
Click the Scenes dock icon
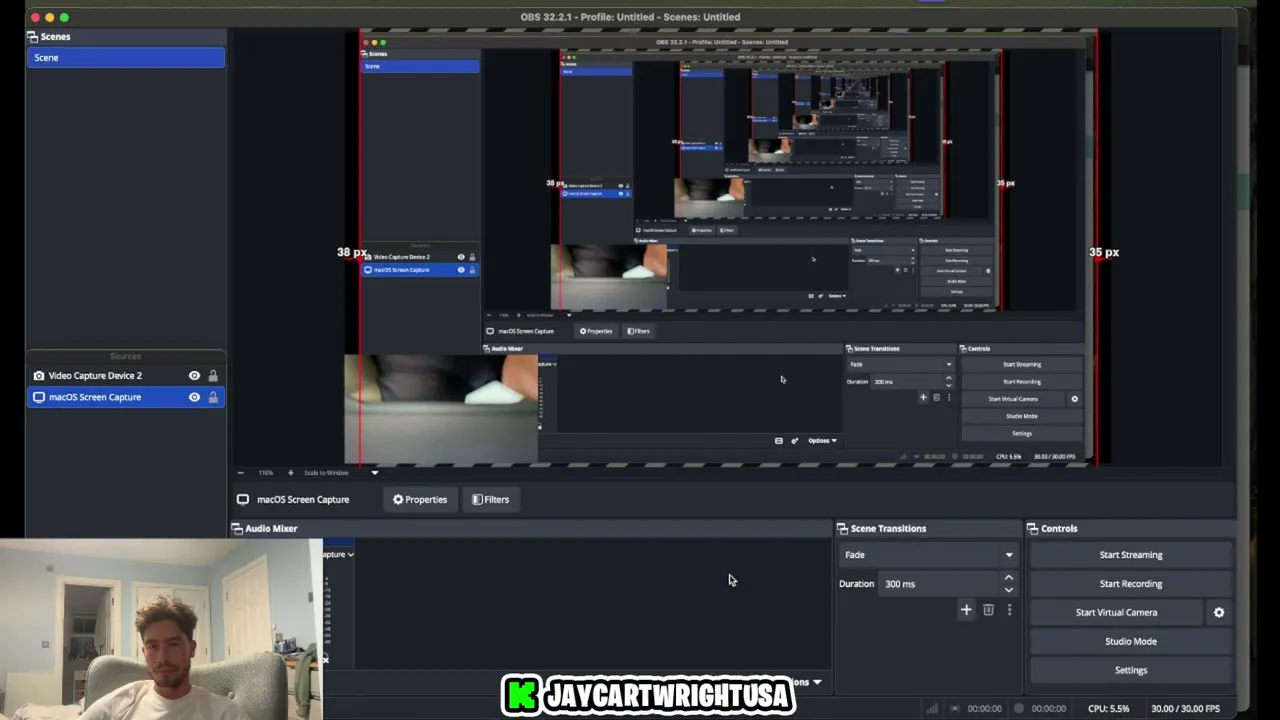click(33, 37)
